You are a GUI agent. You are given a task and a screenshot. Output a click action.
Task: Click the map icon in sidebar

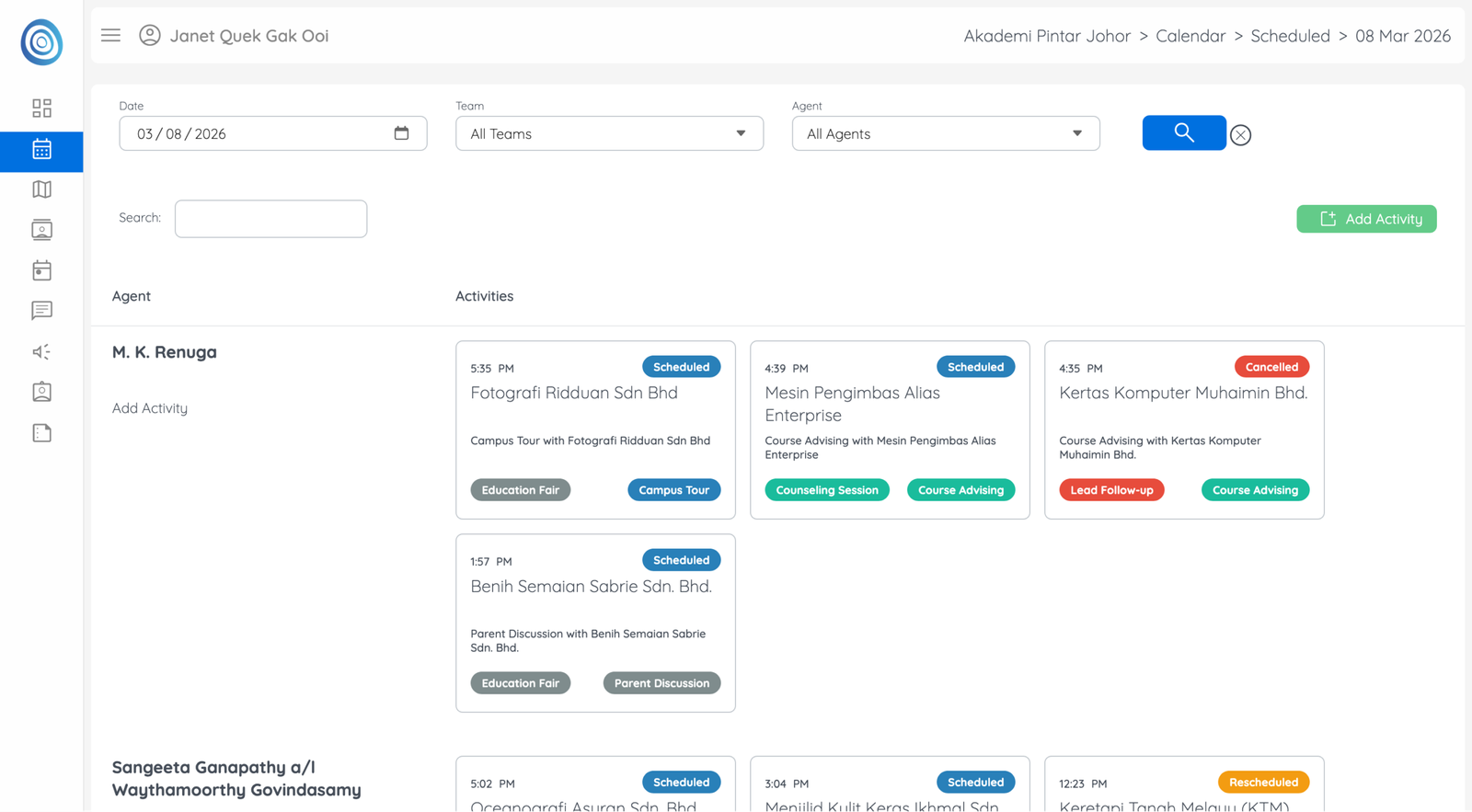point(41,189)
